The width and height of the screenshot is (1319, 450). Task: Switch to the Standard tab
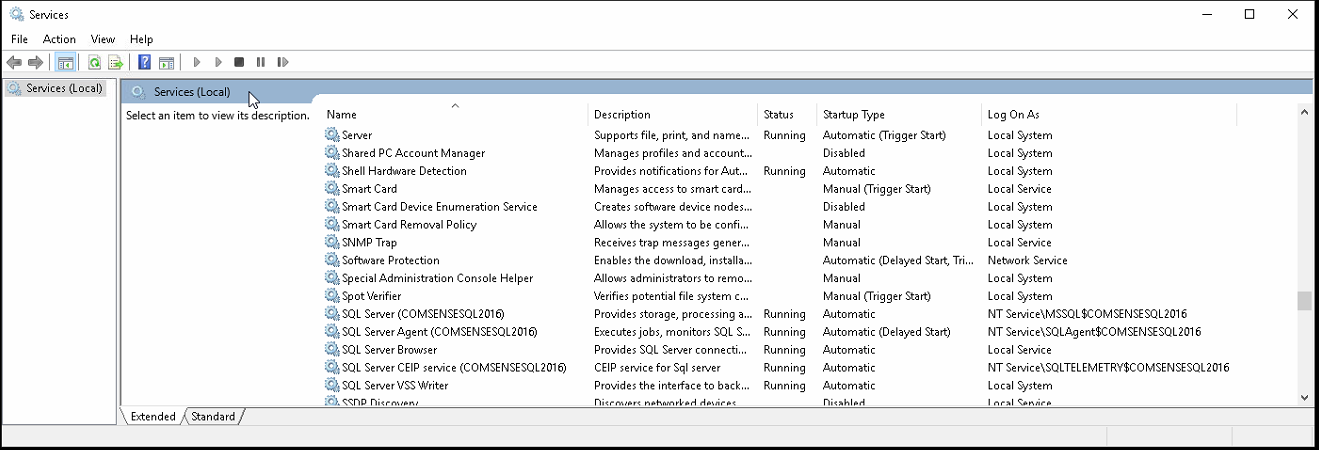coord(213,416)
